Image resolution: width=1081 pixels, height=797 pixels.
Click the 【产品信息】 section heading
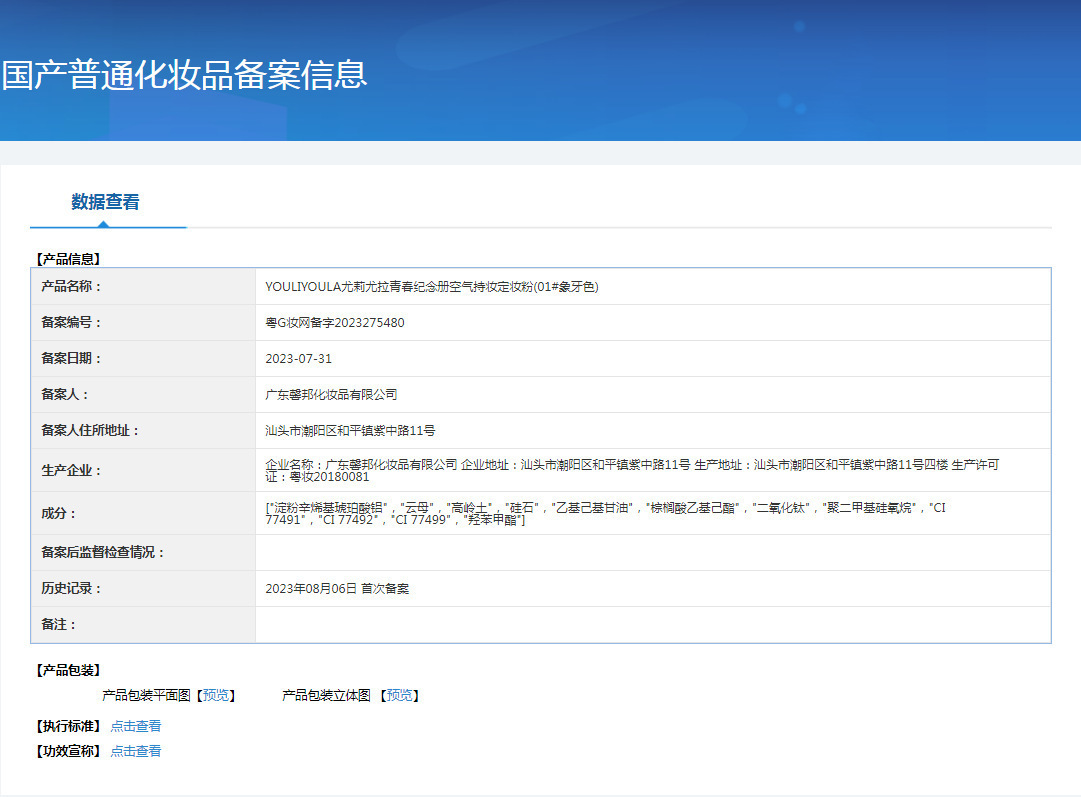[x=68, y=259]
